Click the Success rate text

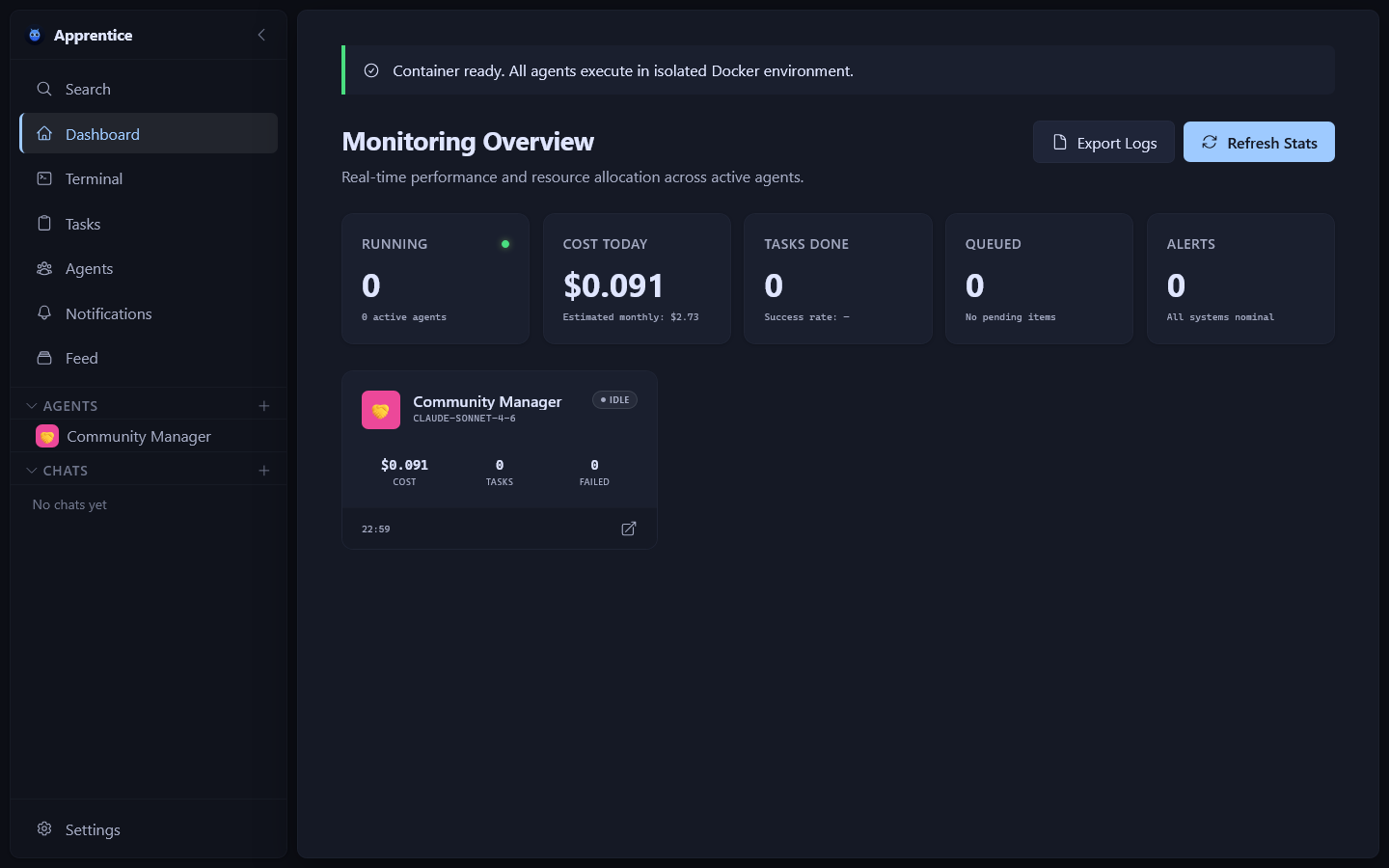click(x=806, y=317)
